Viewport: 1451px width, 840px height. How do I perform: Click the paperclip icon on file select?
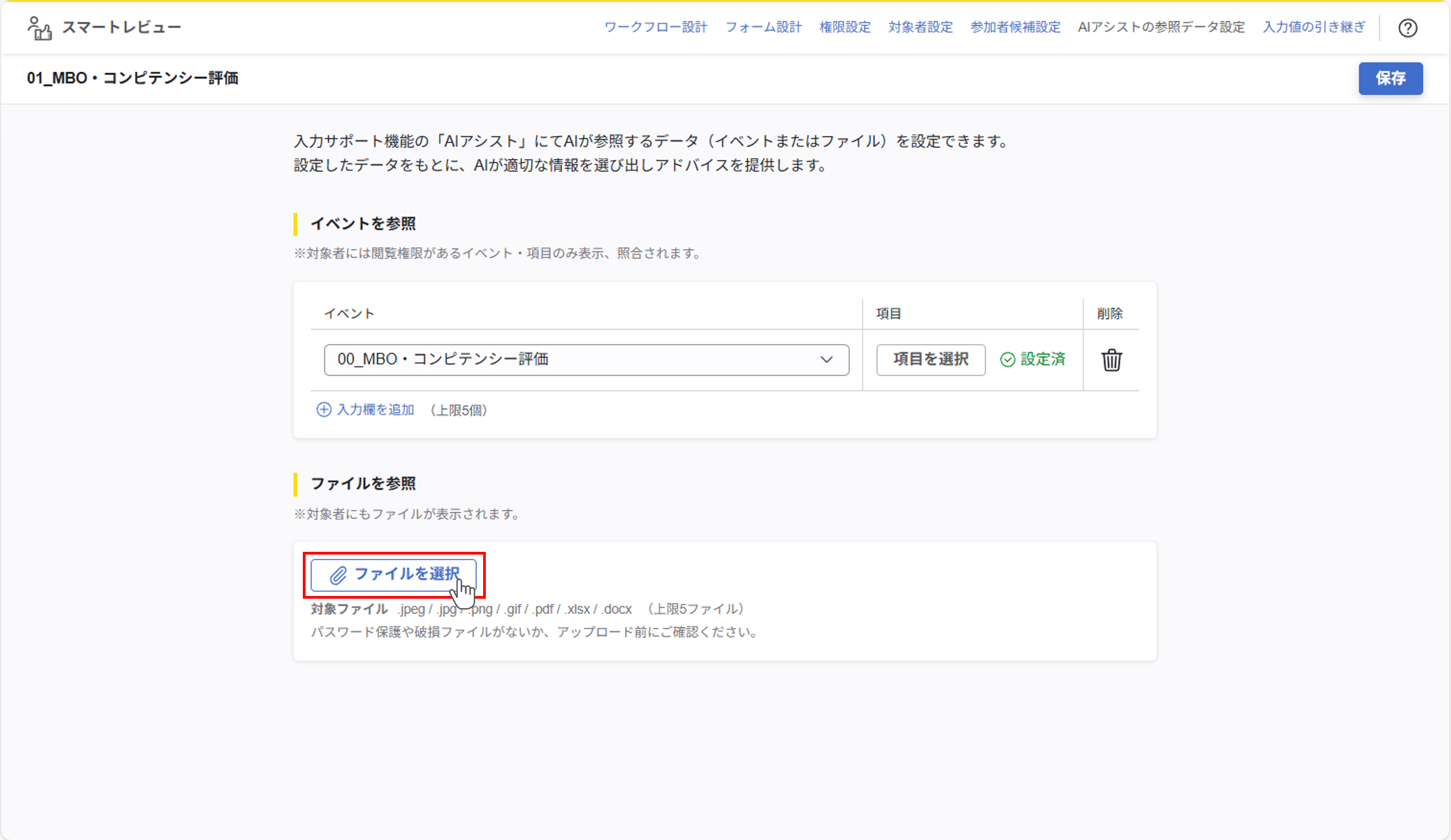338,575
